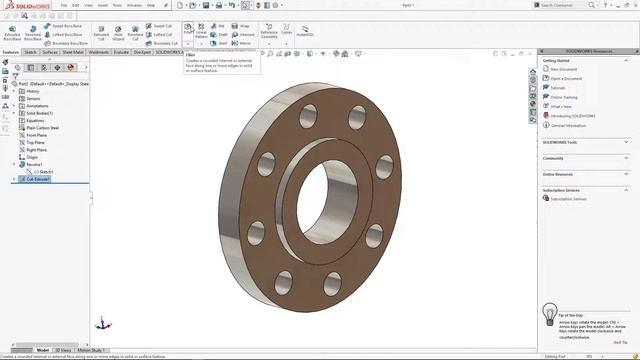Open the Tools menu

tap(117, 5)
